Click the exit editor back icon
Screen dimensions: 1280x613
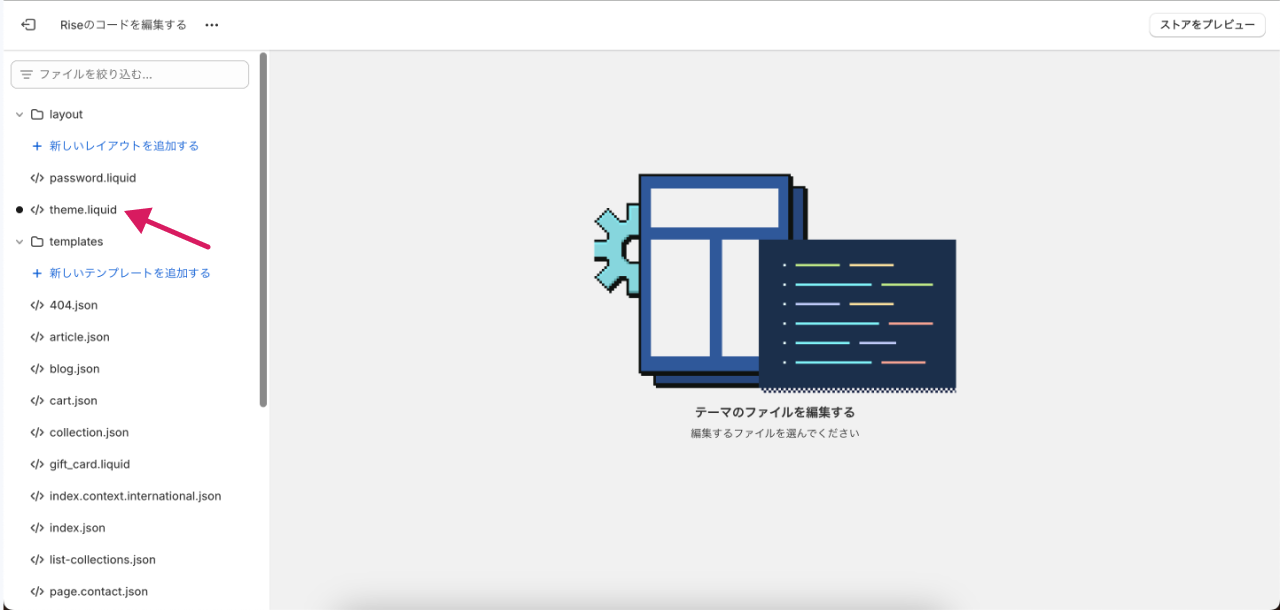click(x=28, y=25)
